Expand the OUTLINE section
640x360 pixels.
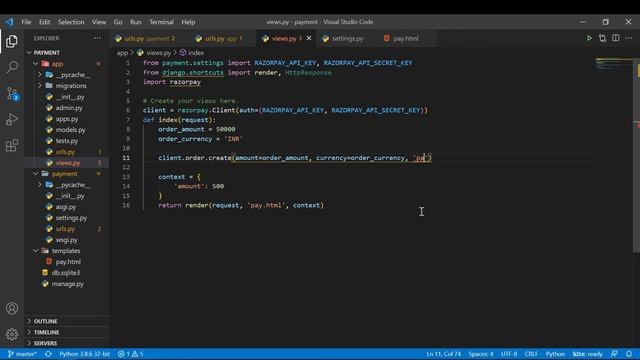[x=67, y=321]
